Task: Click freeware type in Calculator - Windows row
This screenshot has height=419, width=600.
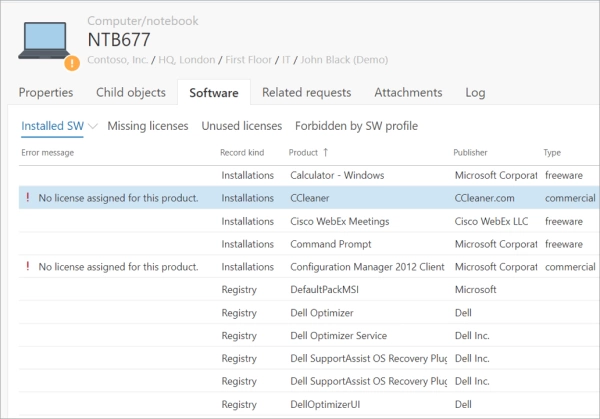Action: pyautogui.click(x=564, y=175)
